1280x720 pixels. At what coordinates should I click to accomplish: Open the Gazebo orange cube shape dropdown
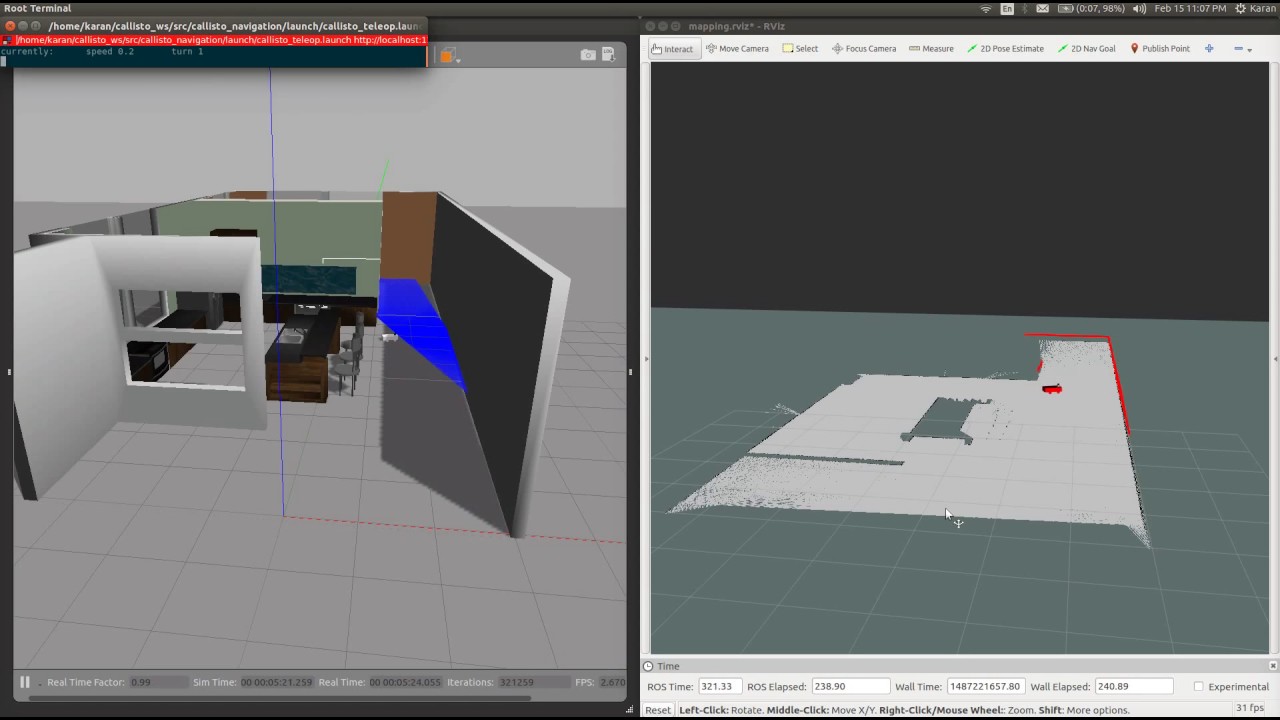[x=450, y=56]
